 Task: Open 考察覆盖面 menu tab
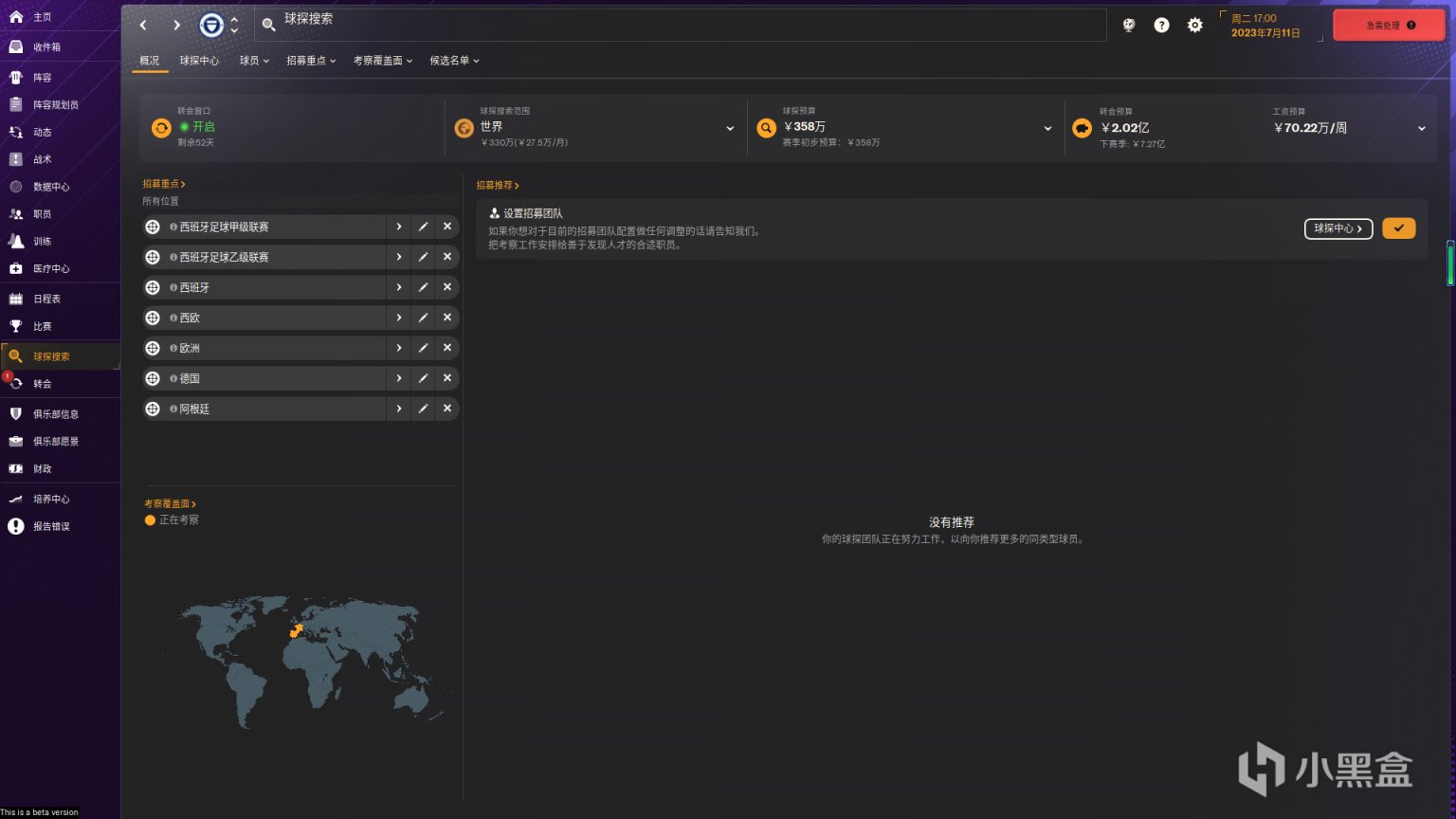[383, 61]
